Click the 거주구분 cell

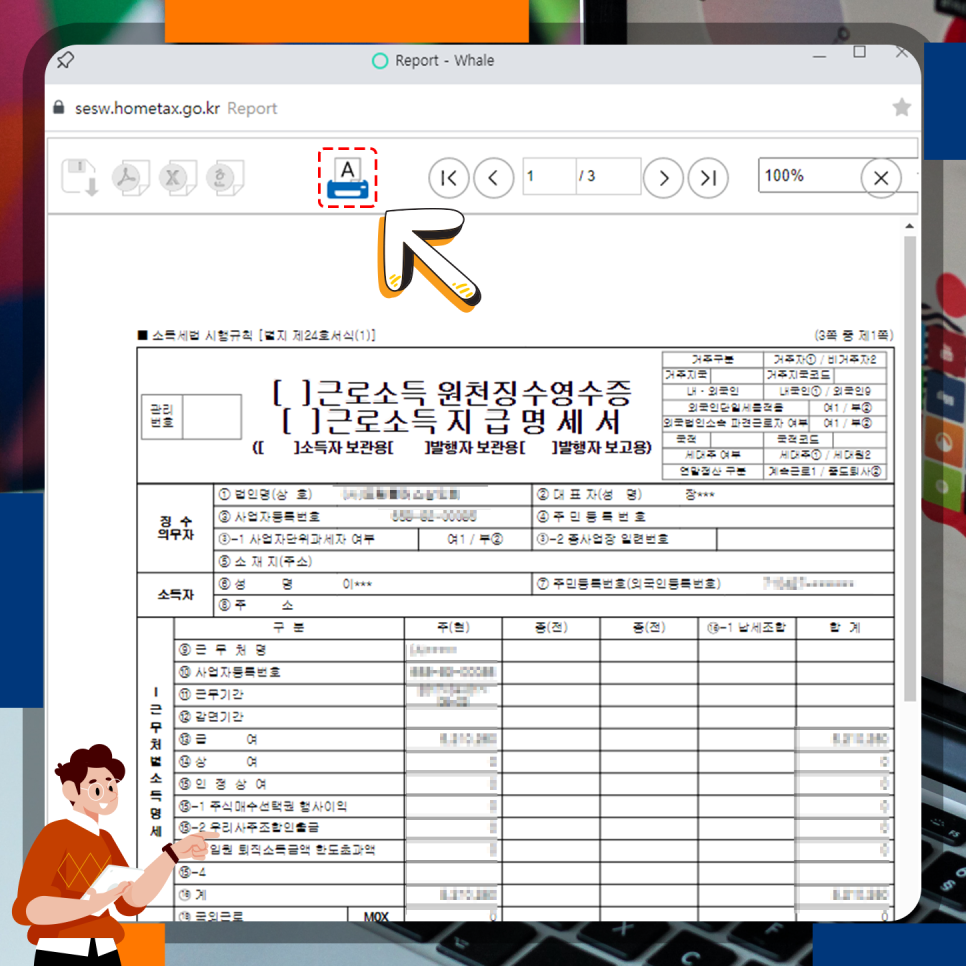712,359
